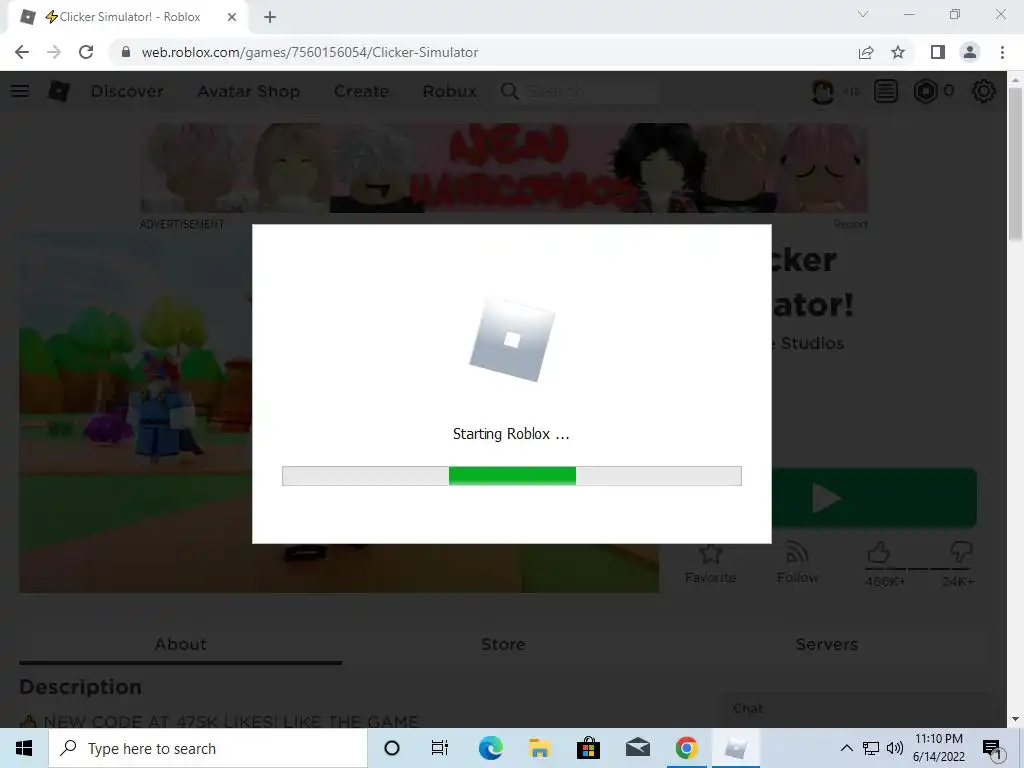
Task: Click the hair combos banner advertisement
Action: (x=504, y=168)
